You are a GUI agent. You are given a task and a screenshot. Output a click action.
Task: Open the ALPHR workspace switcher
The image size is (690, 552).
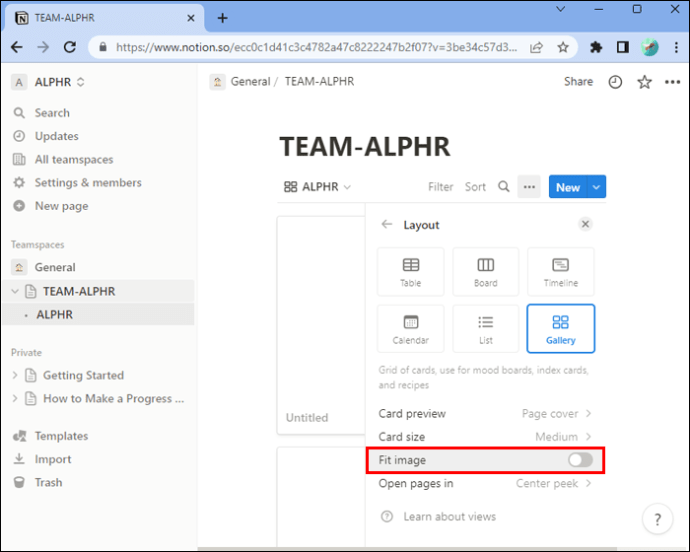48,82
